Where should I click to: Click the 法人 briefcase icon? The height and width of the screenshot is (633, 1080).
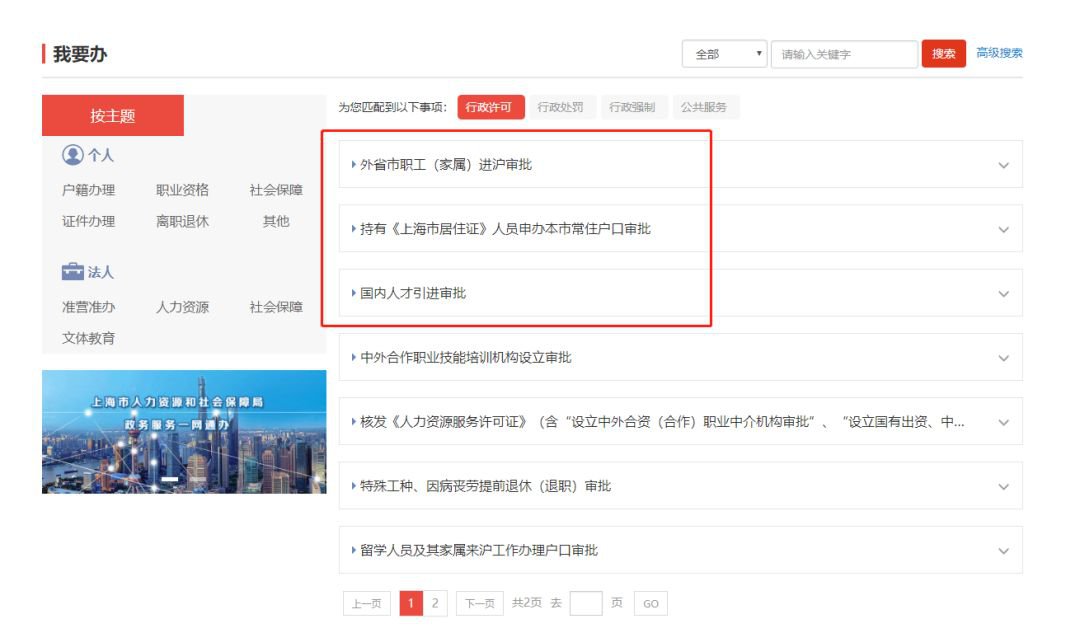pos(72,272)
